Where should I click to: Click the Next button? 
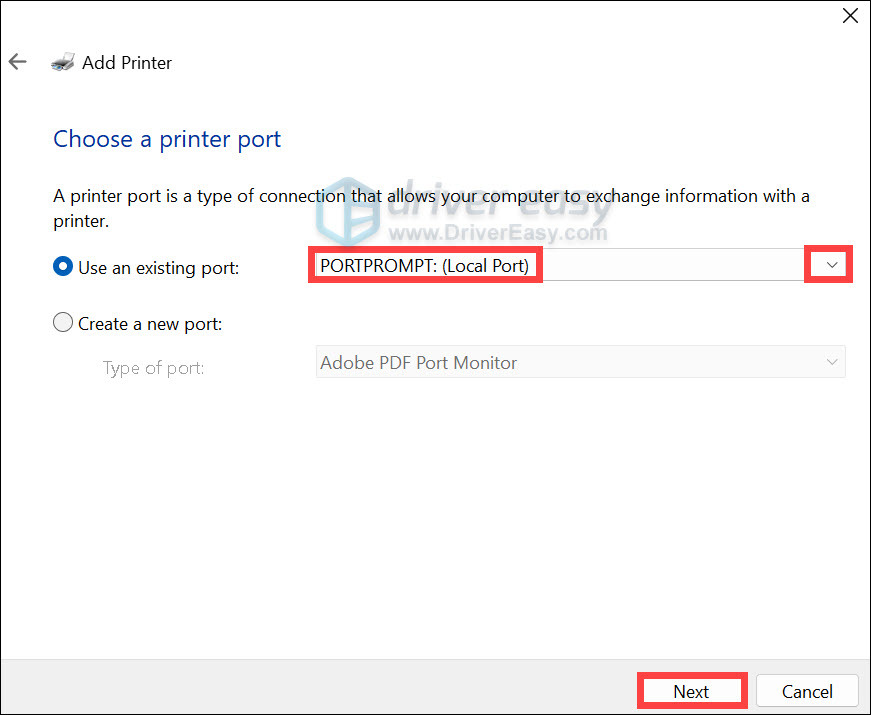pyautogui.click(x=691, y=691)
